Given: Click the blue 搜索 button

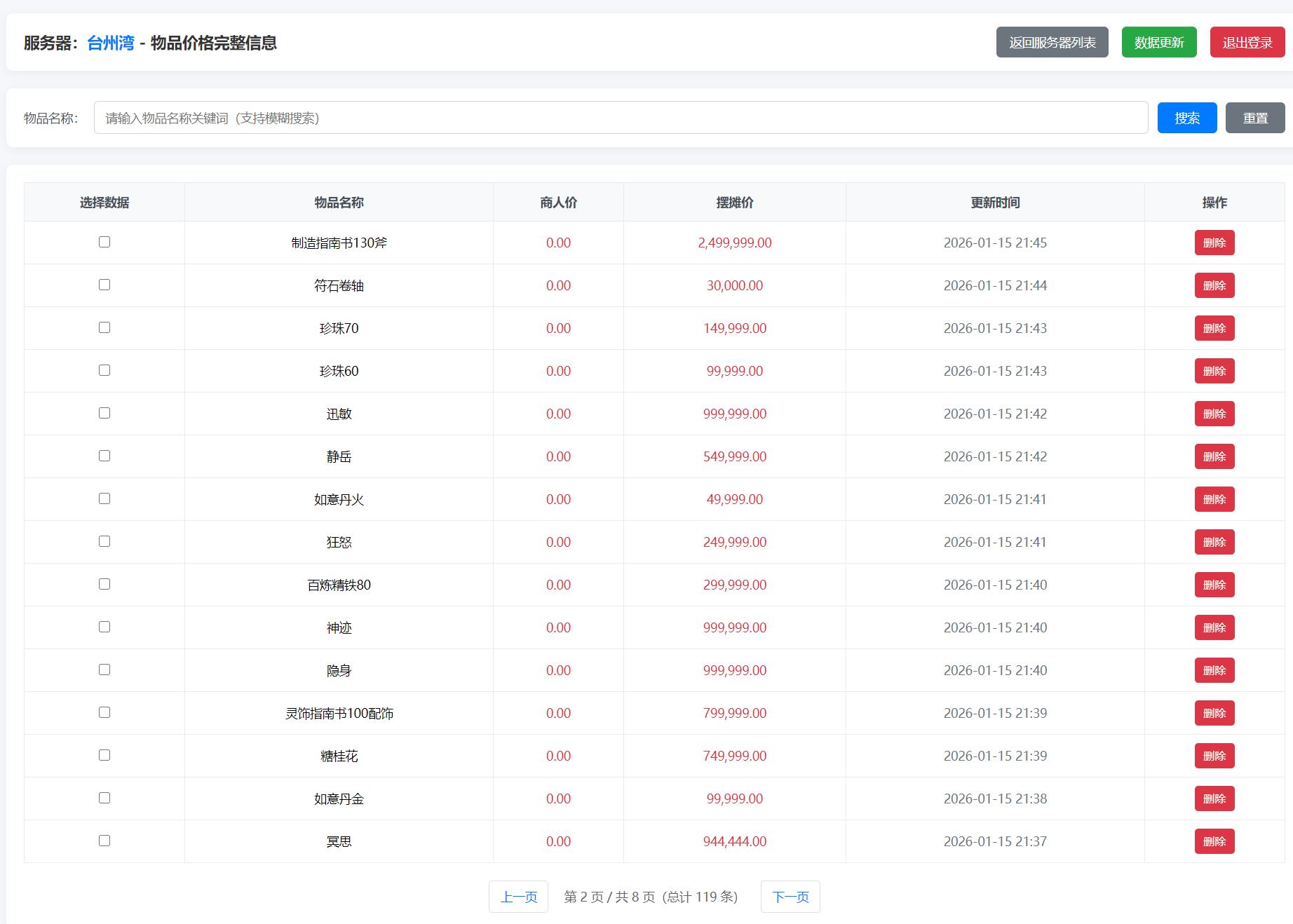Looking at the screenshot, I should (1186, 118).
